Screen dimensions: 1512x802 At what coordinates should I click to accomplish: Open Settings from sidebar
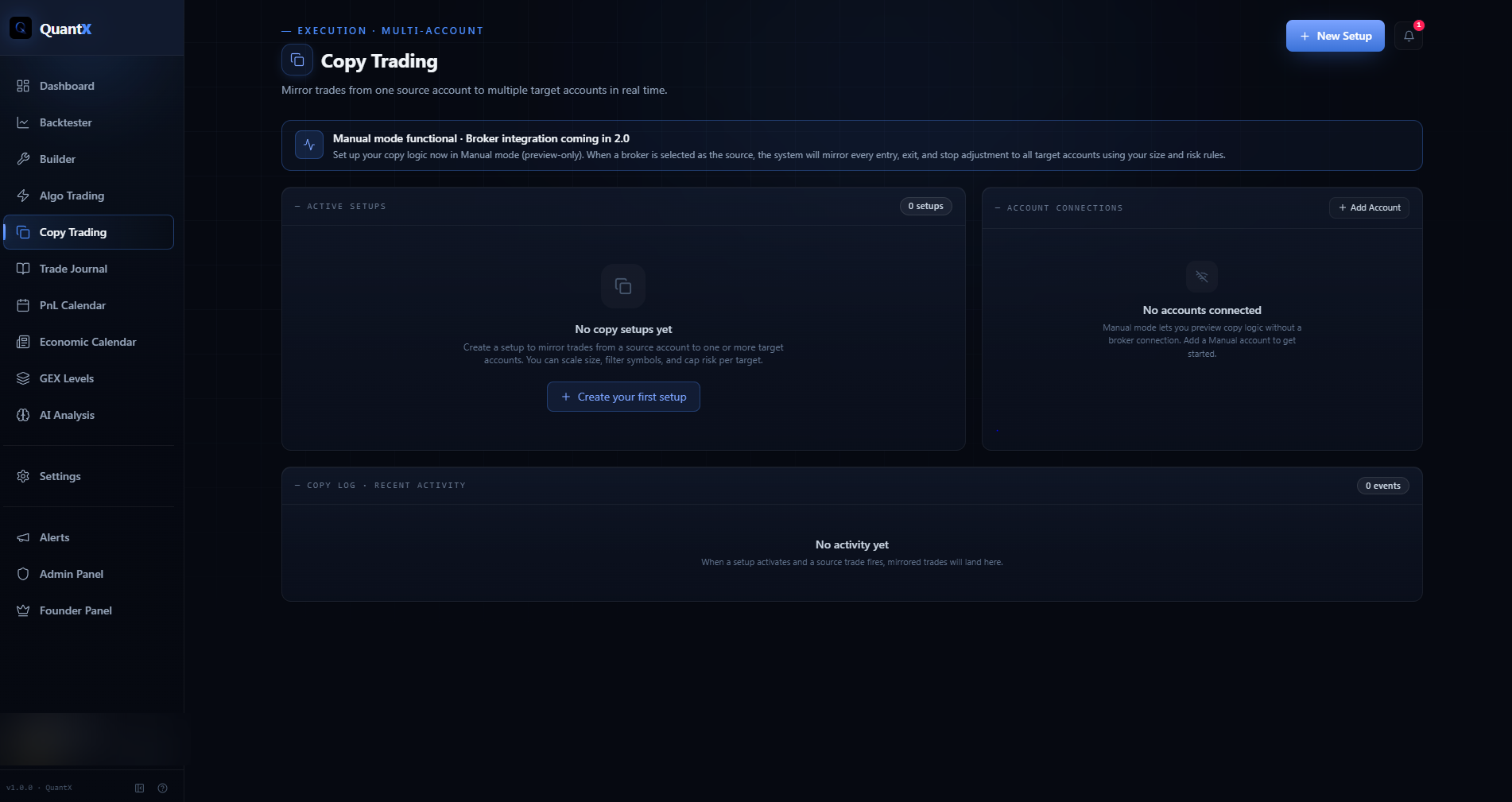tap(88, 476)
